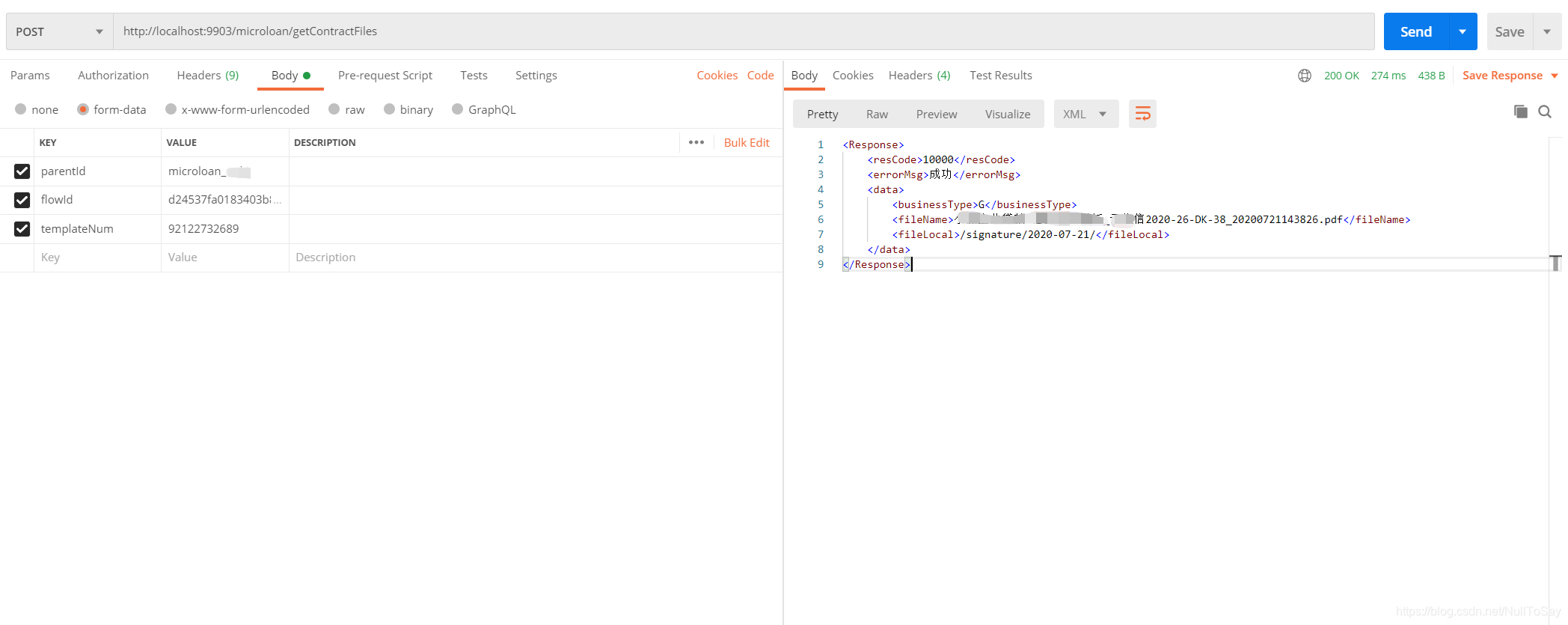Select the none body type

pyautogui.click(x=37, y=109)
